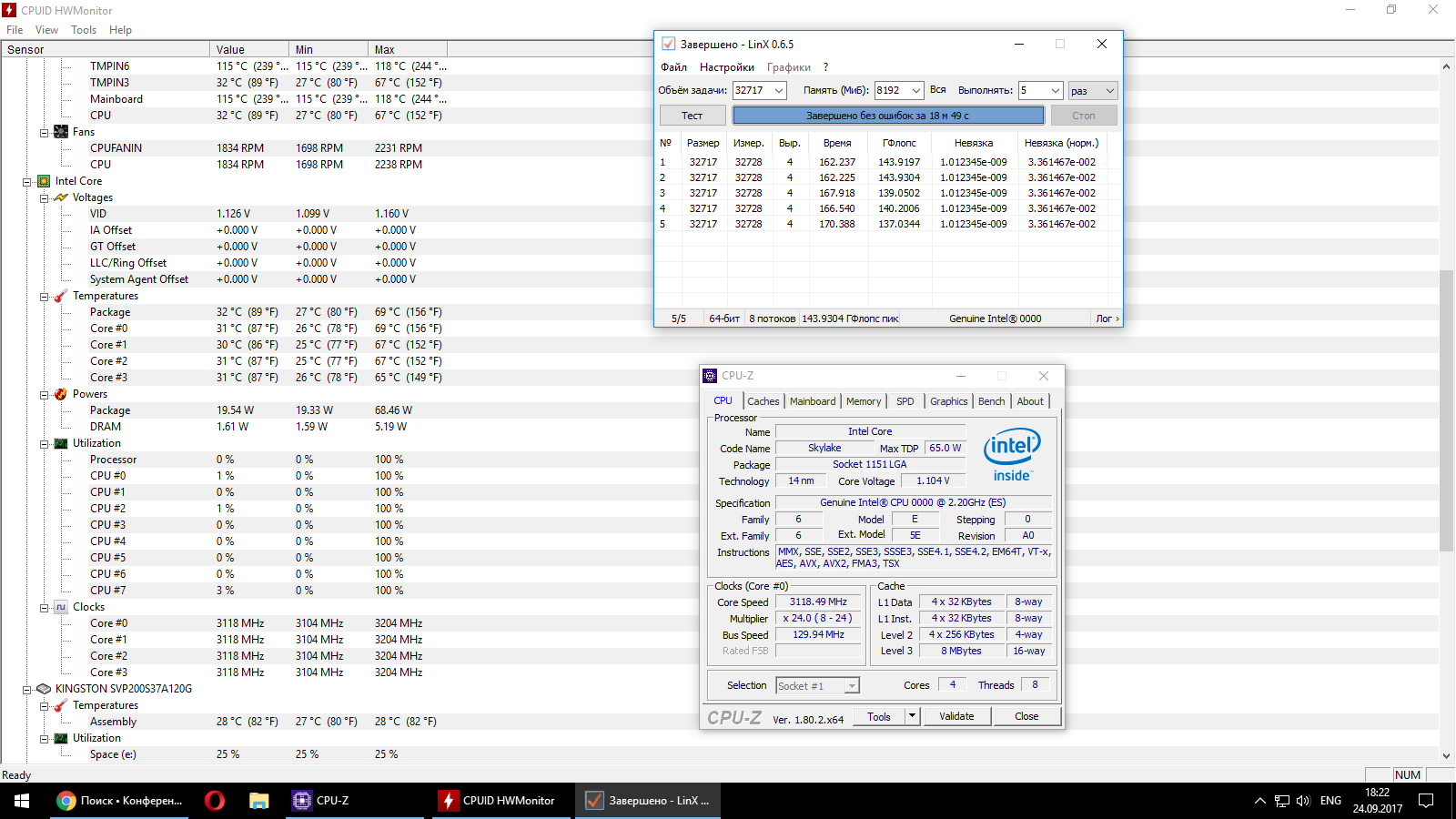Screen dimensions: 1456x819
Task: Click the Value column header in HWMonitor
Action: [250, 50]
